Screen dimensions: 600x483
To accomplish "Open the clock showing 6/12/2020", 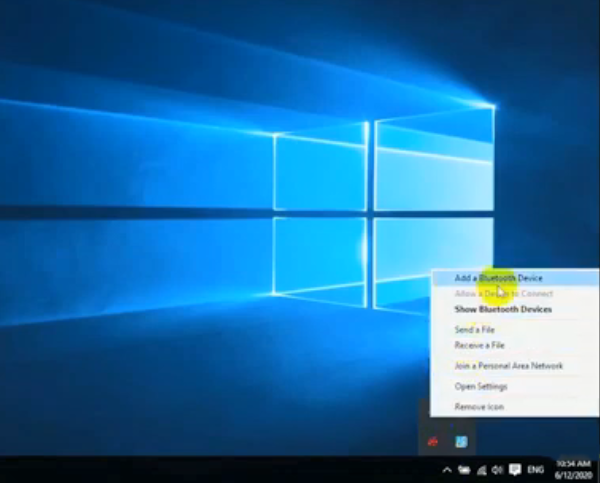I will pyautogui.click(x=573, y=470).
